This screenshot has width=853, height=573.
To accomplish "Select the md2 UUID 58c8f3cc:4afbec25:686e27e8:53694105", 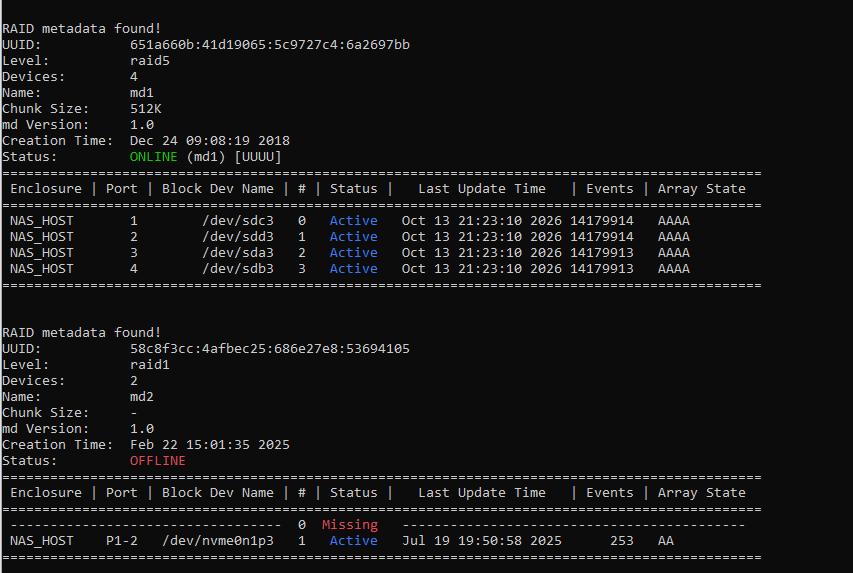I will coord(270,348).
